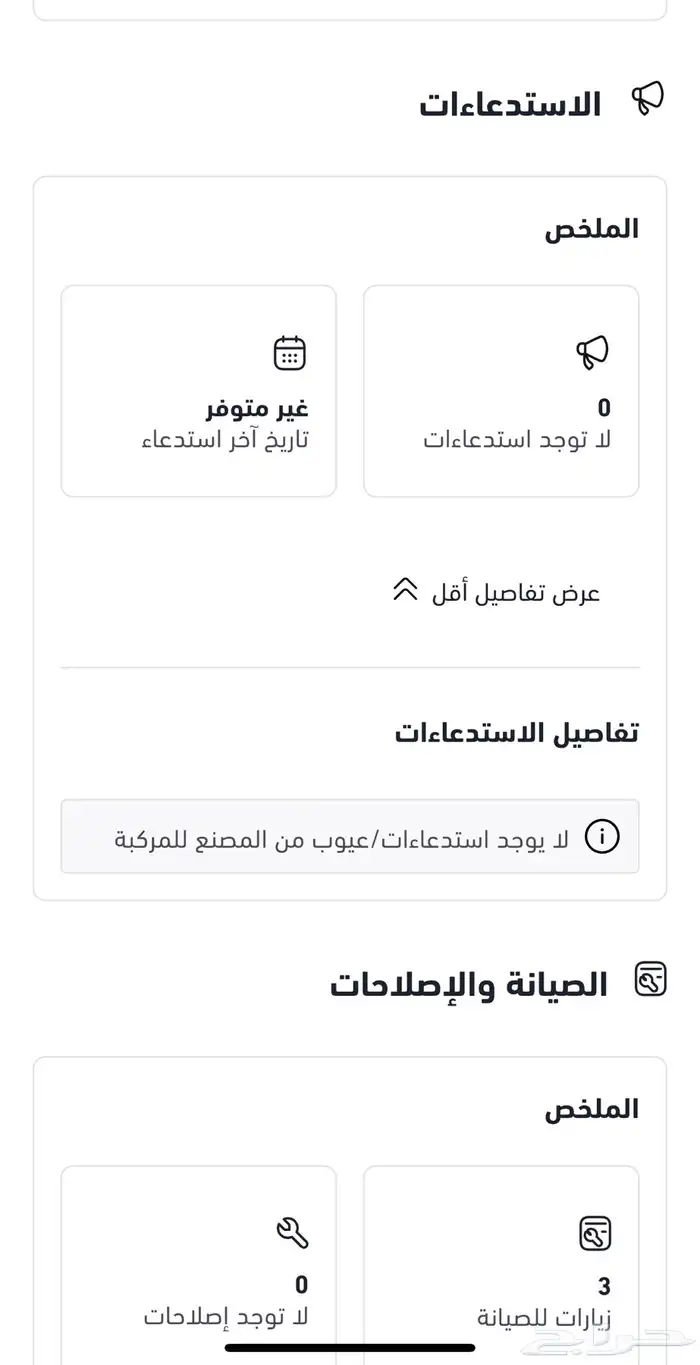Tap the home indicator bar at bottom
This screenshot has width=700, height=1365.
[x=350, y=1347]
